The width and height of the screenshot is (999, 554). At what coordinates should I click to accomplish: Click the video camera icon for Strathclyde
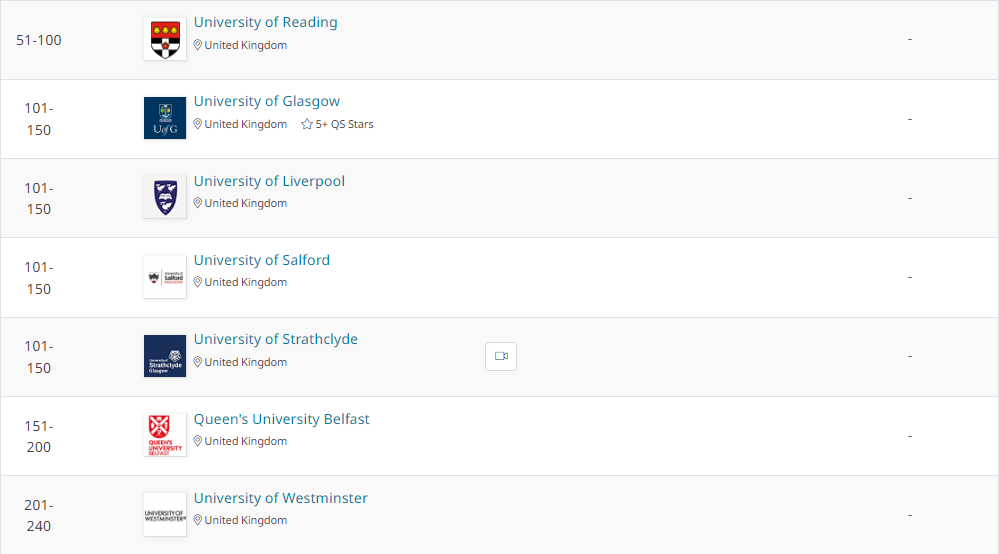[x=501, y=356]
